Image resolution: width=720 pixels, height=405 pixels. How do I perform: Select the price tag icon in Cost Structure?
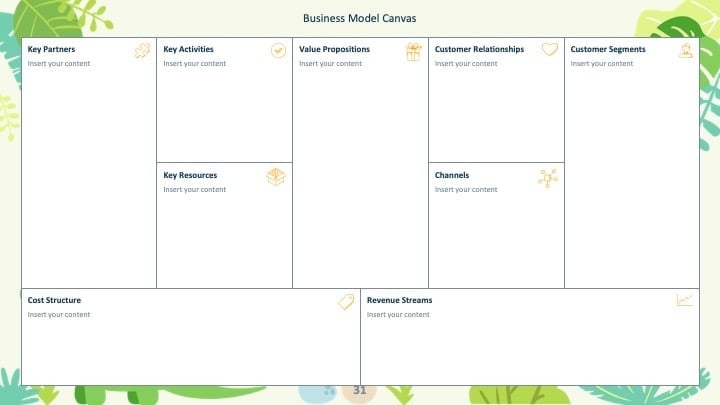coord(346,302)
